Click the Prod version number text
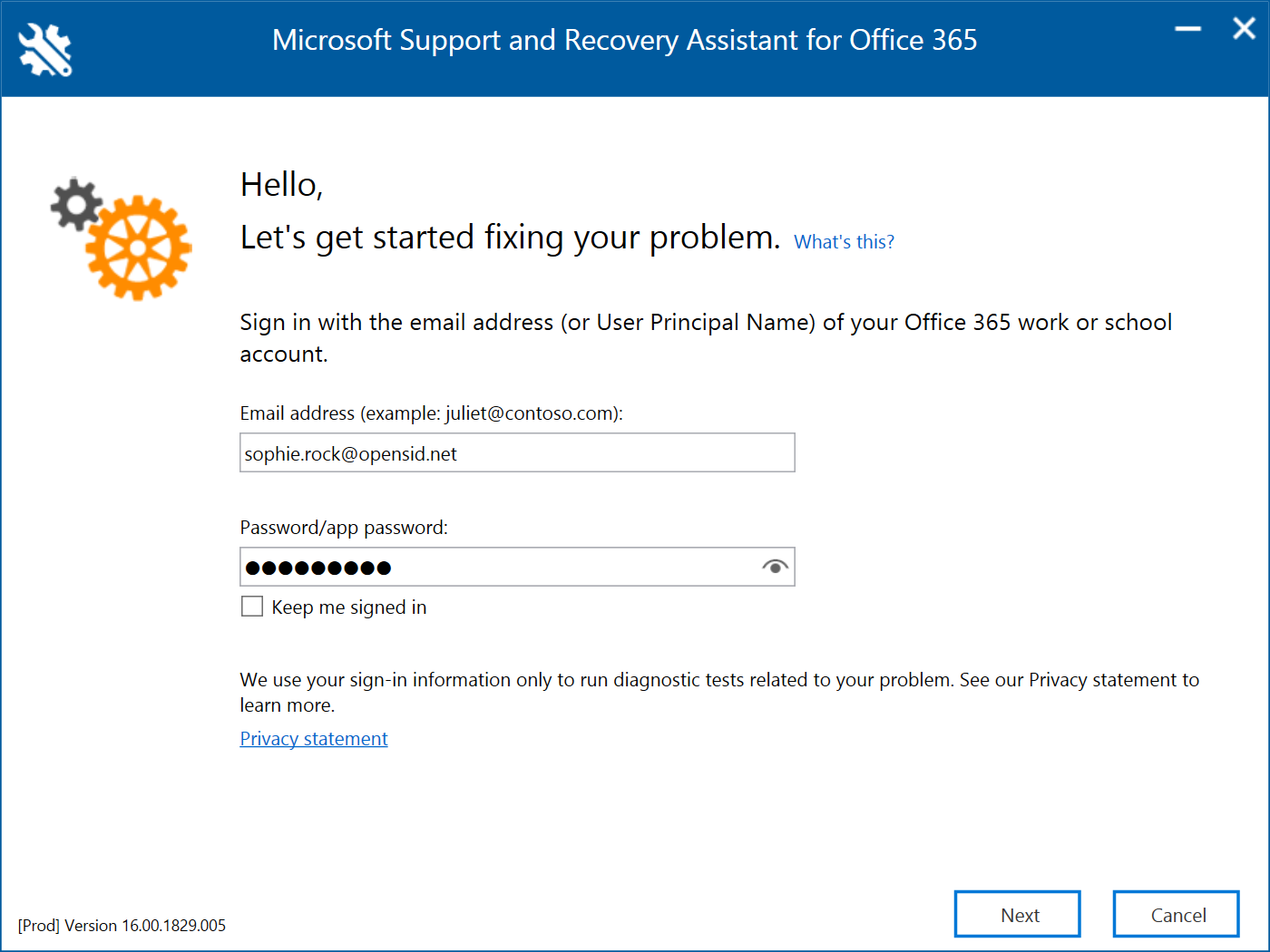 tap(122, 926)
